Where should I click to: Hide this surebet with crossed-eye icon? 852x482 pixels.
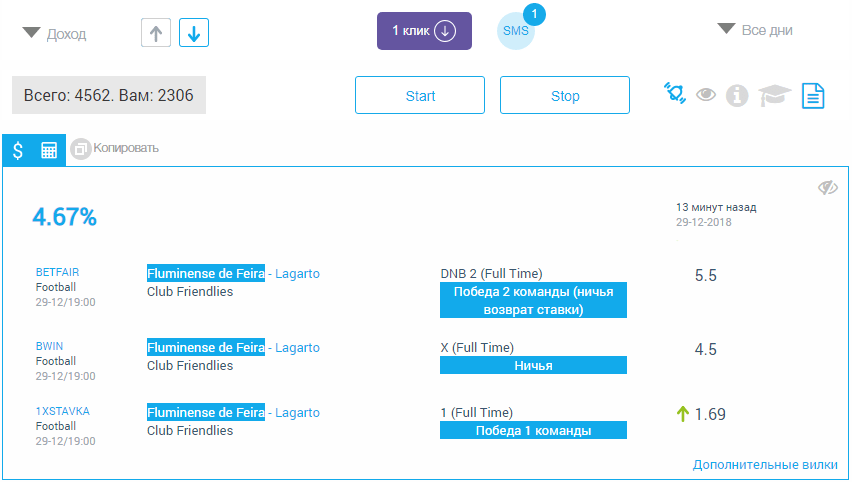coord(828,188)
